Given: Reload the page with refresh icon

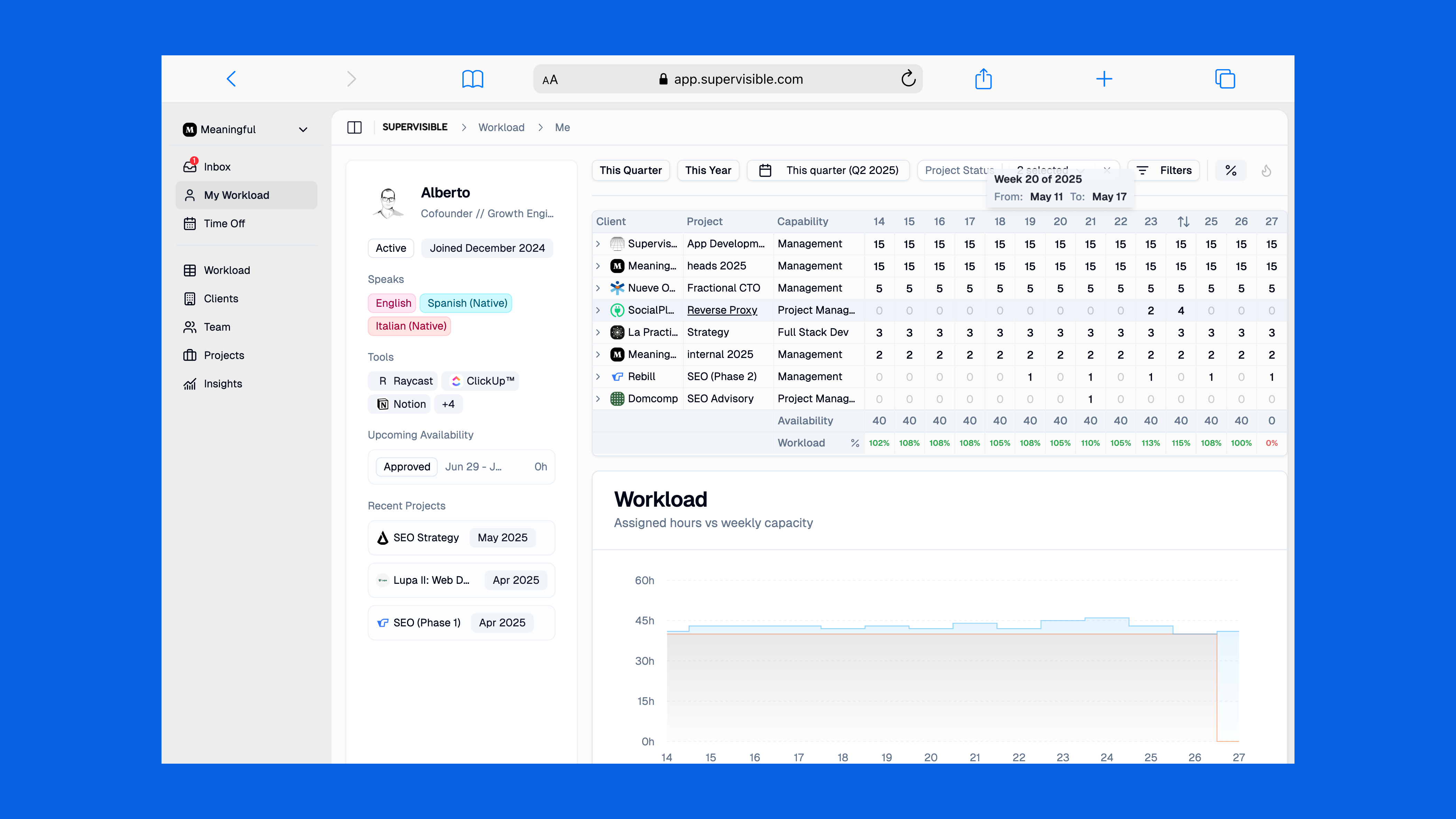Looking at the screenshot, I should click(x=908, y=79).
